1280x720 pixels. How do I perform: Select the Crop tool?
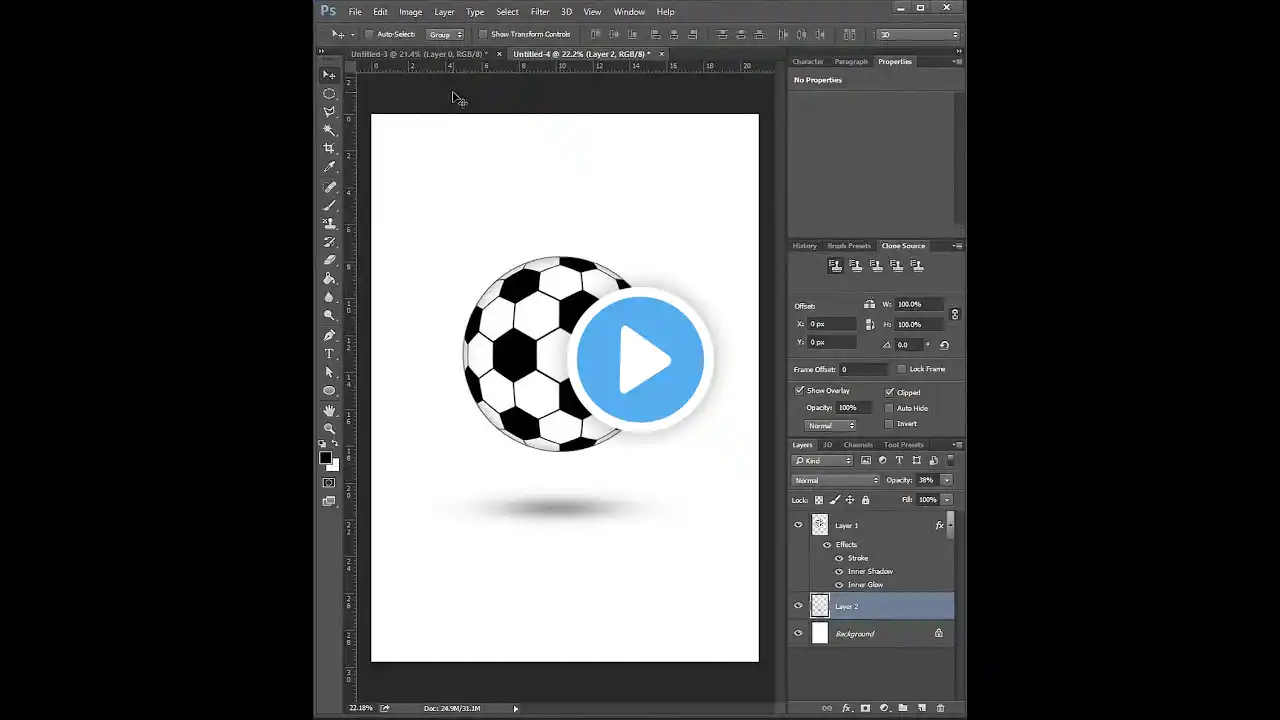click(x=329, y=148)
